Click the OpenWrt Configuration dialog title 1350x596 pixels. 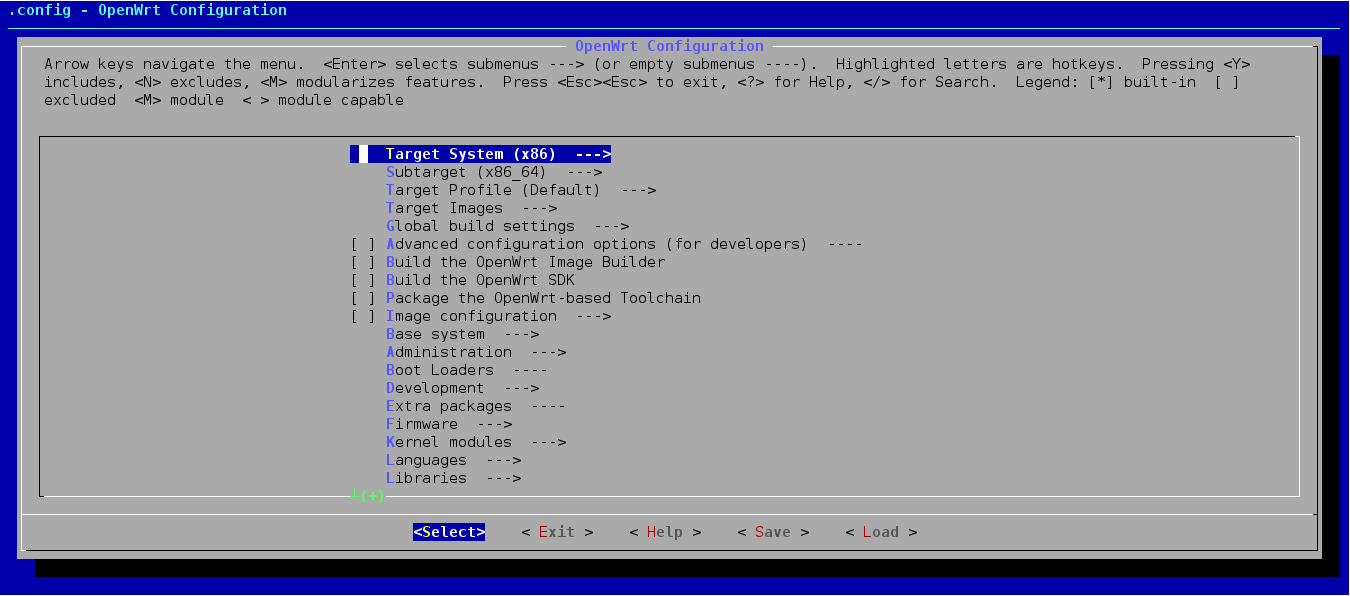pyautogui.click(x=669, y=46)
